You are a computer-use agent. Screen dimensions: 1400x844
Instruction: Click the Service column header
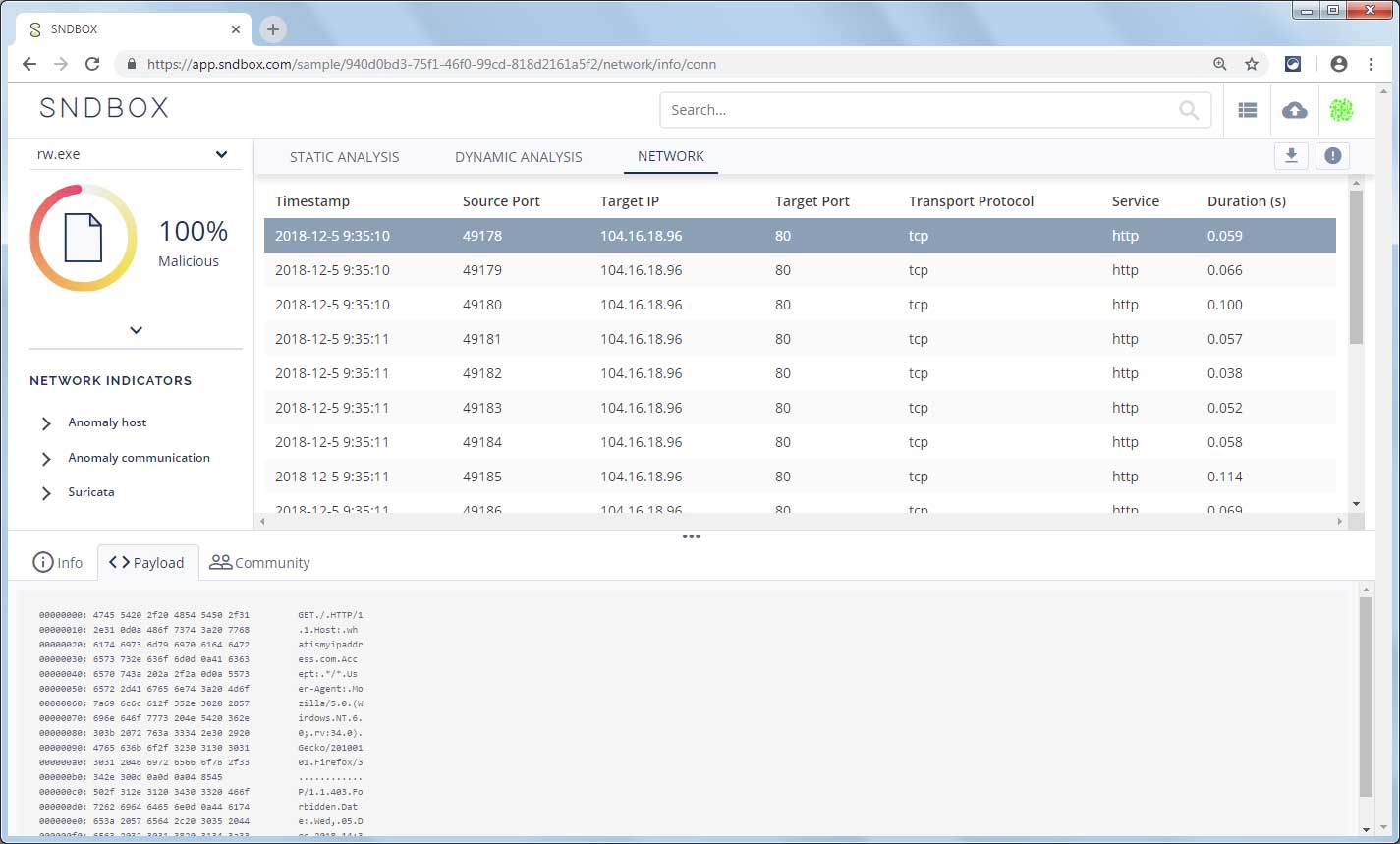pos(1136,201)
